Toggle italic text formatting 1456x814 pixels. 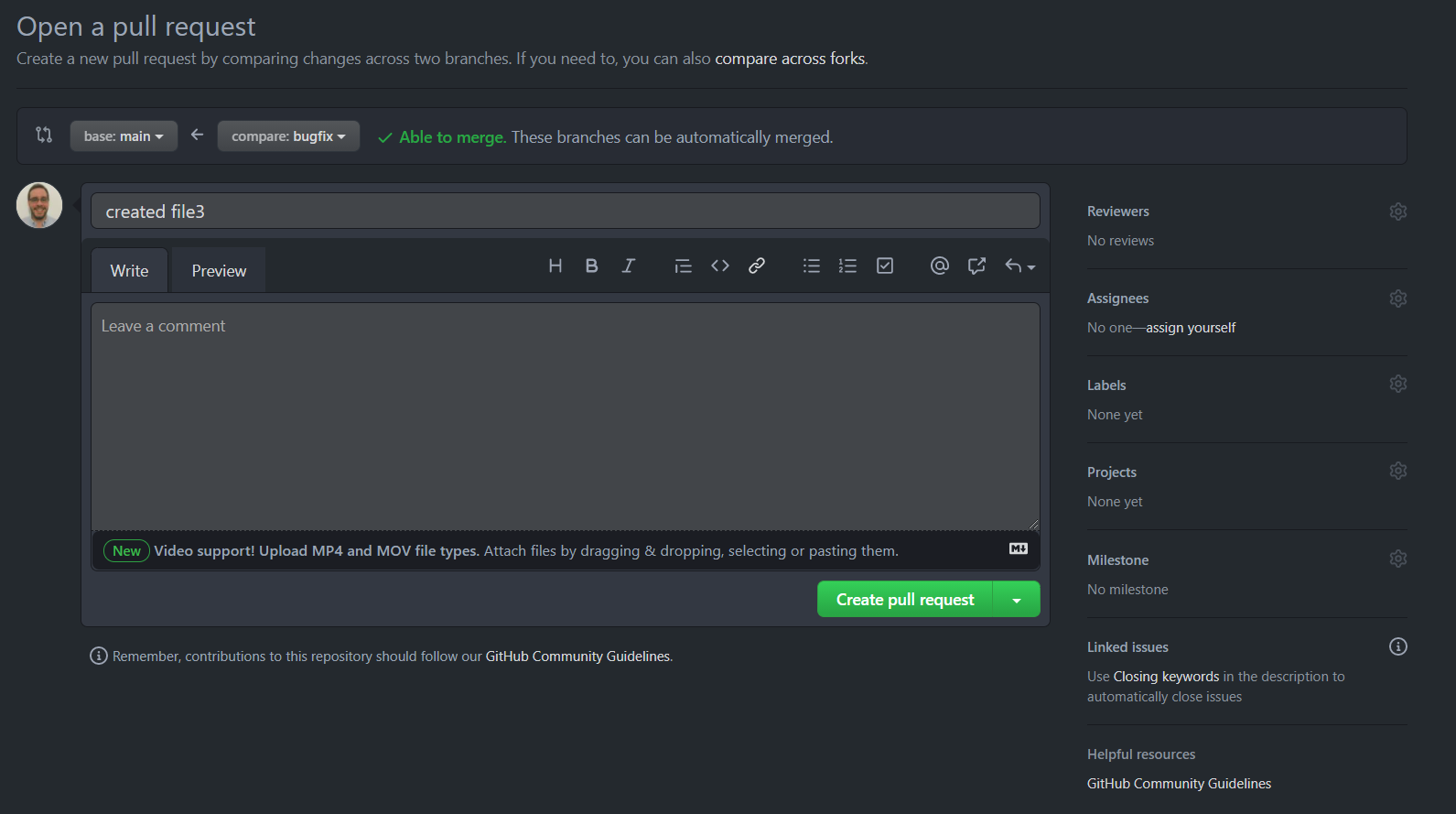click(x=628, y=266)
